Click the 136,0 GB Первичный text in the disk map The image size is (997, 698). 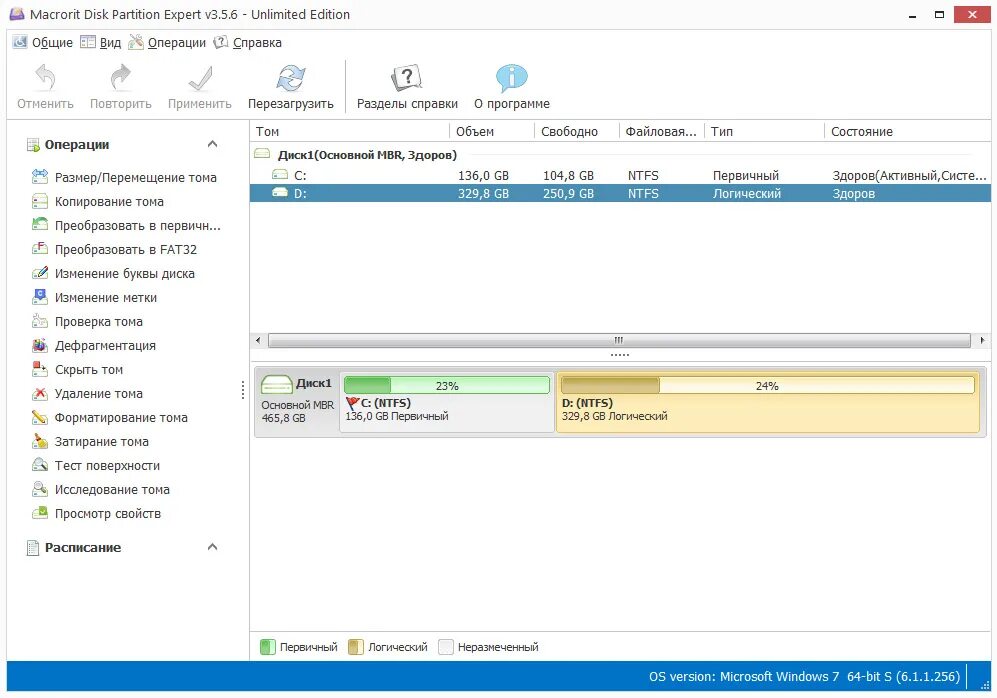397,416
